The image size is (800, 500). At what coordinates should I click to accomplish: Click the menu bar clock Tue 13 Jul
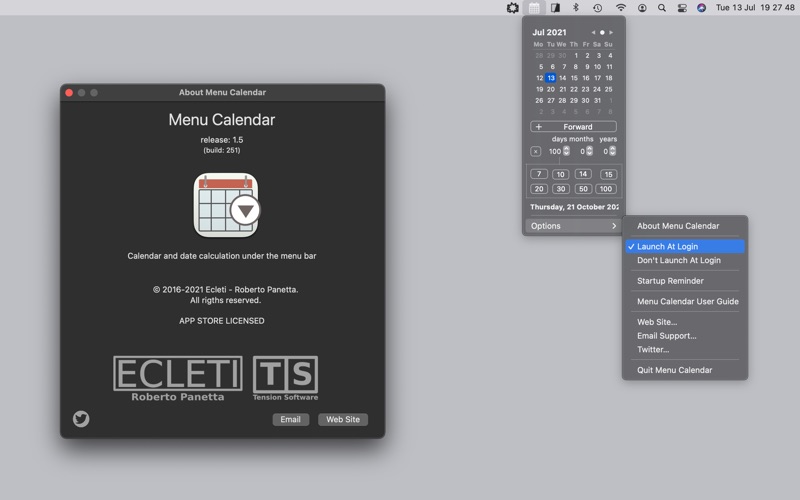[755, 8]
